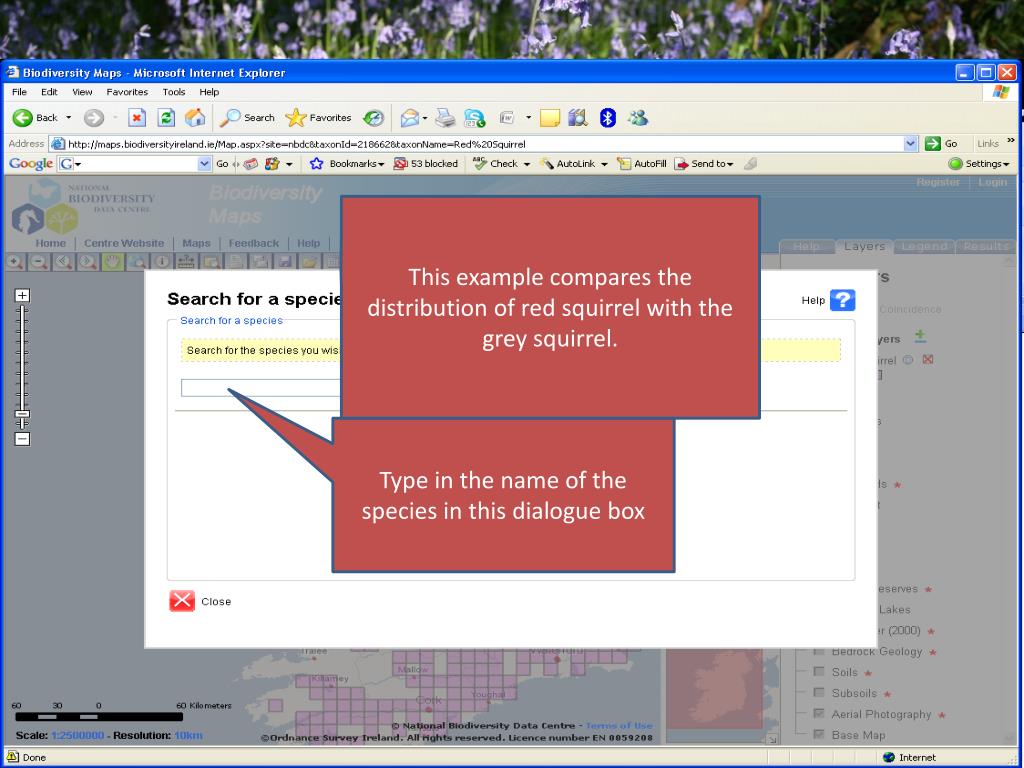Open the Favorites menu
The height and width of the screenshot is (768, 1024).
(127, 92)
